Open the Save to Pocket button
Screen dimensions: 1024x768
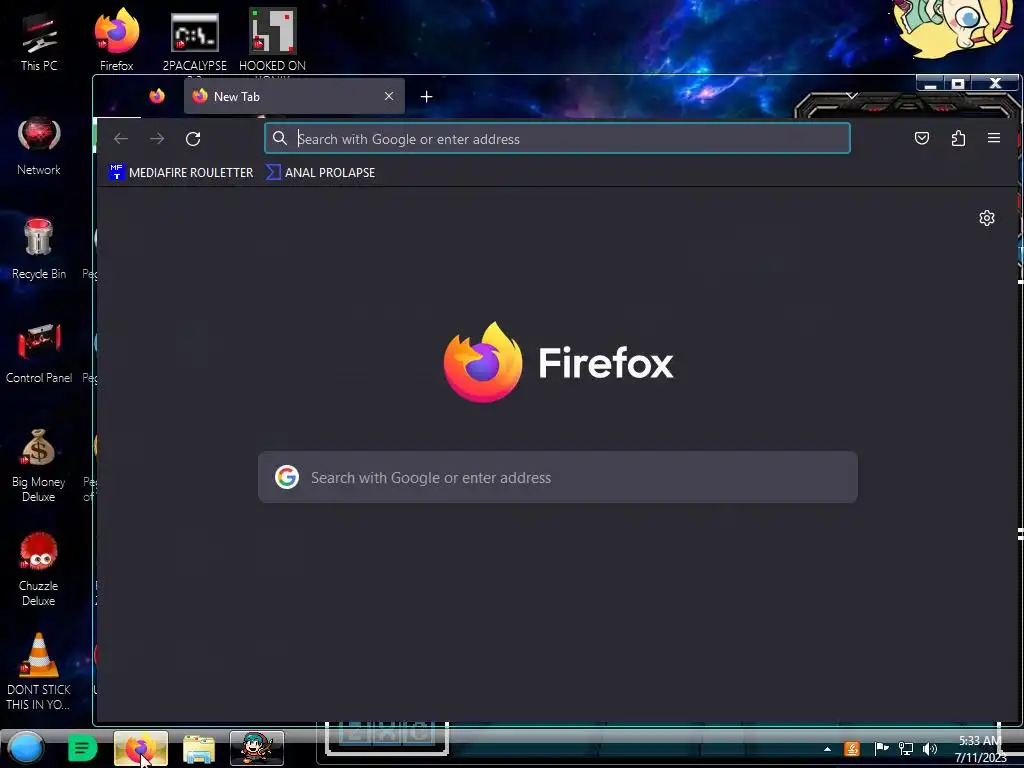click(x=921, y=138)
